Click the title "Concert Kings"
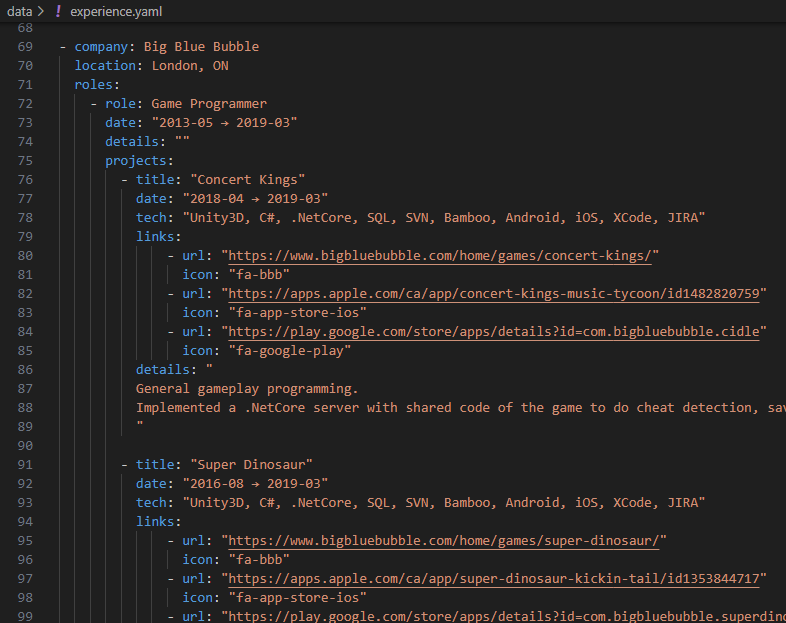The width and height of the screenshot is (786, 623). click(248, 179)
